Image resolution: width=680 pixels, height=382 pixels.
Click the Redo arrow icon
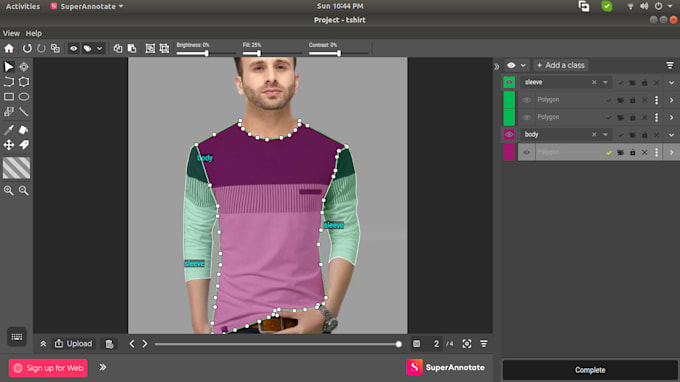41,49
